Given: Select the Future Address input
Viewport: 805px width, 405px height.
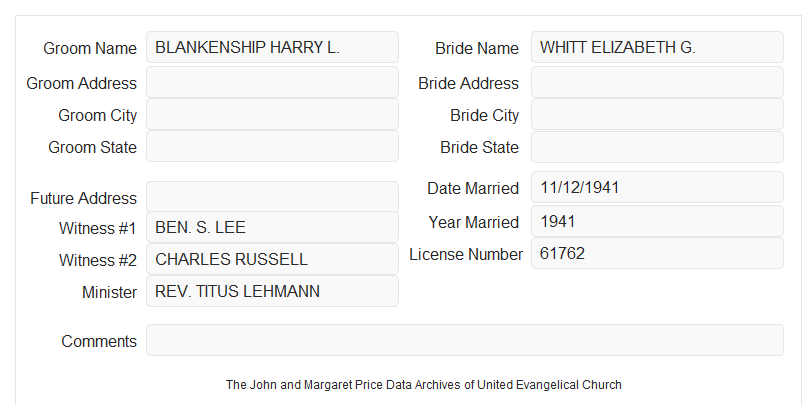Looking at the screenshot, I should (x=272, y=197).
